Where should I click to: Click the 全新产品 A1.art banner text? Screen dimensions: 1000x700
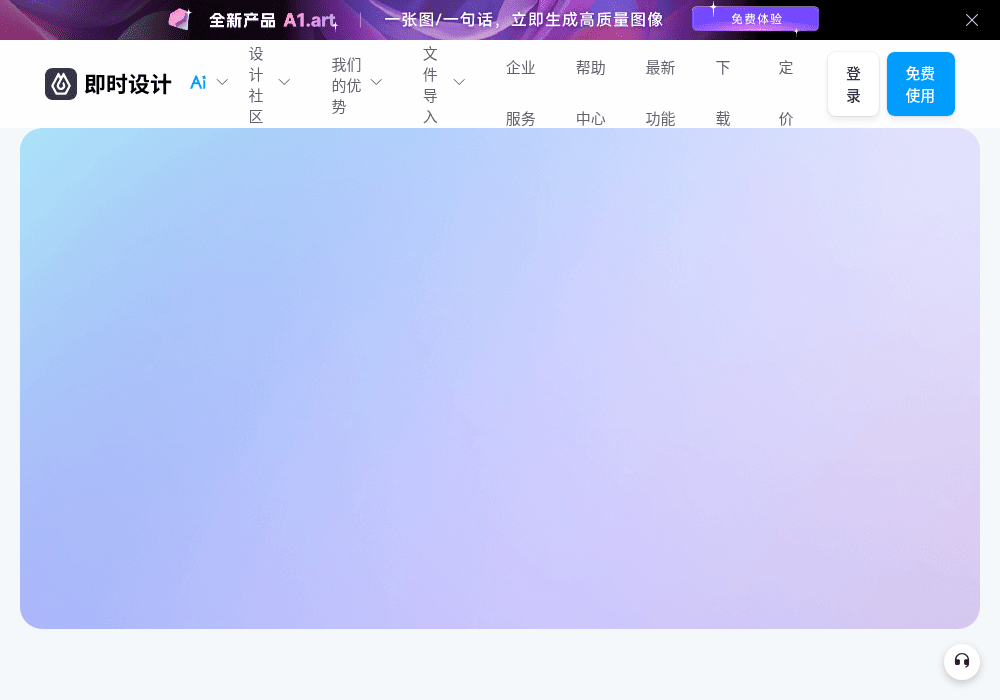[x=273, y=20]
